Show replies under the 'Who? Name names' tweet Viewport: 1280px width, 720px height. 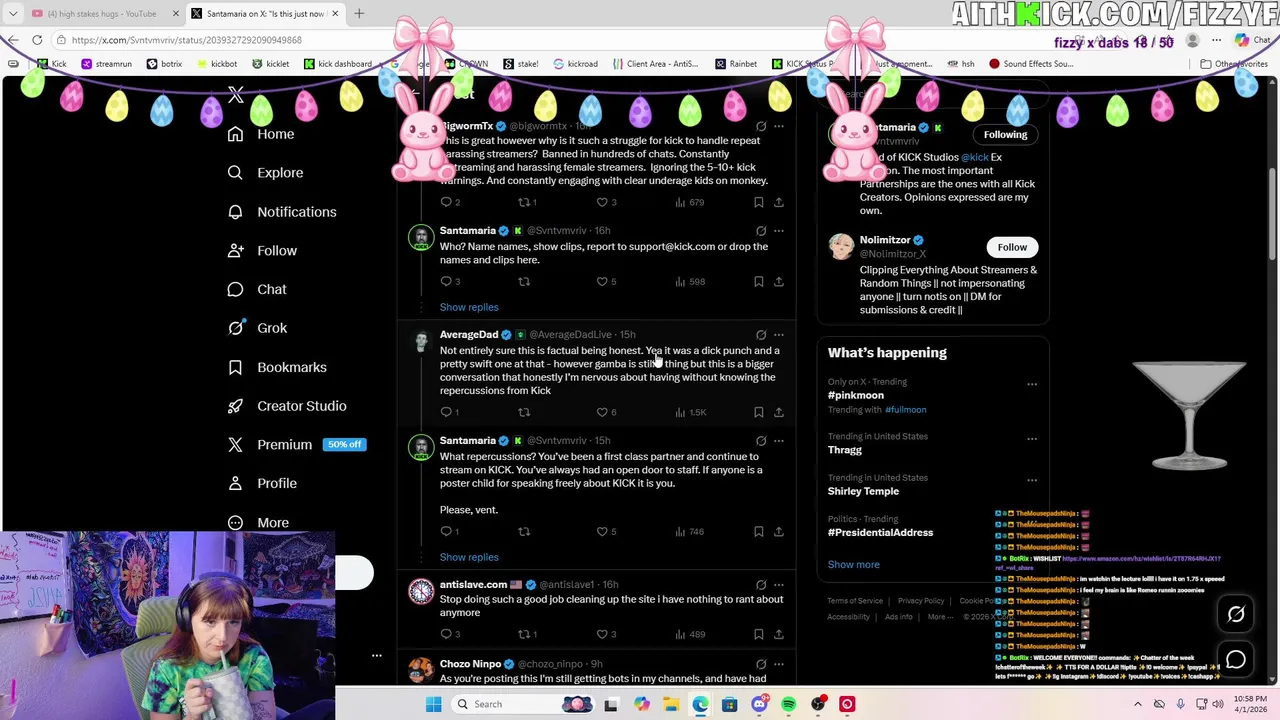point(469,307)
